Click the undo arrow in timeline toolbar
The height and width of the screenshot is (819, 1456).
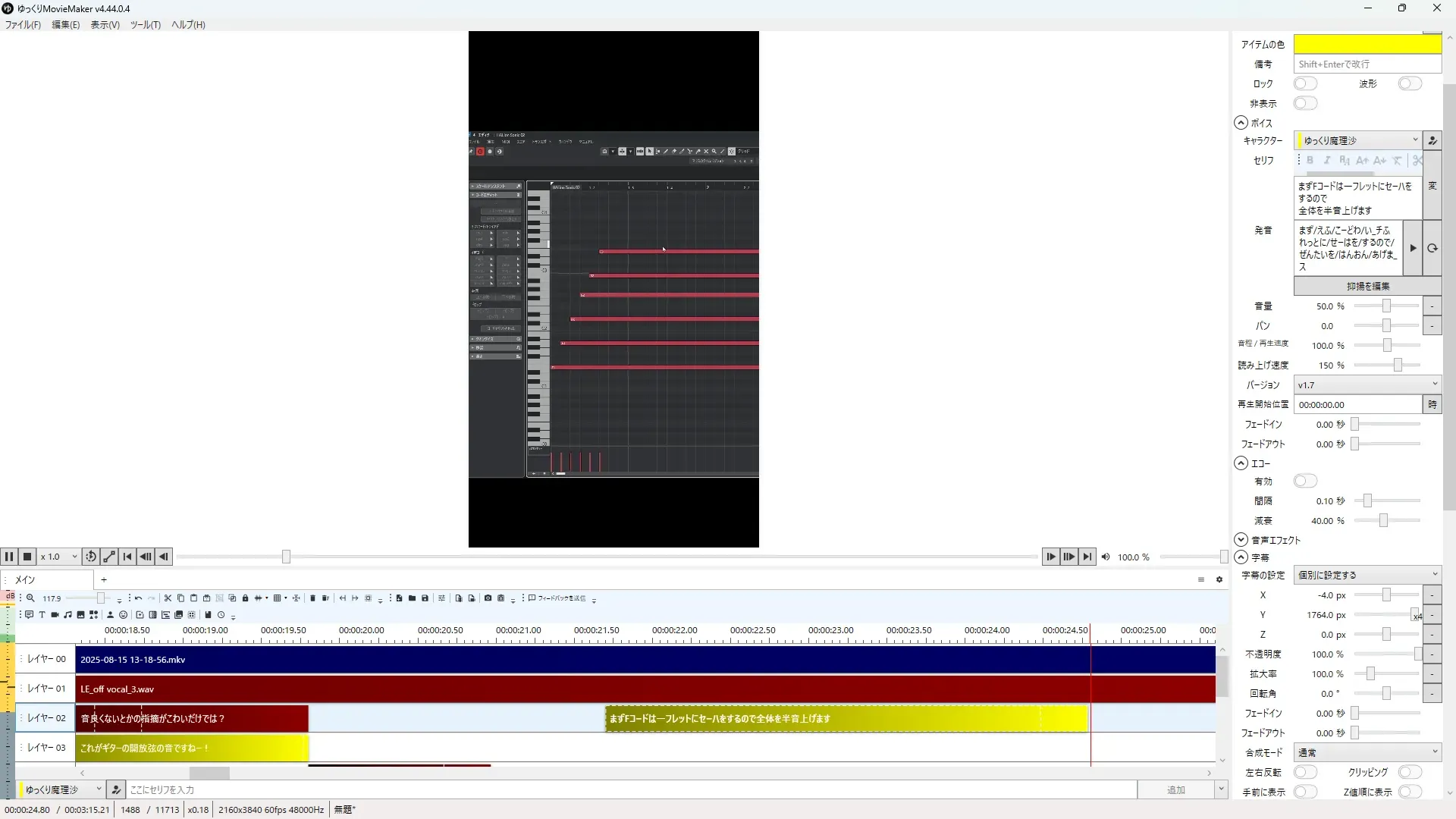click(138, 598)
